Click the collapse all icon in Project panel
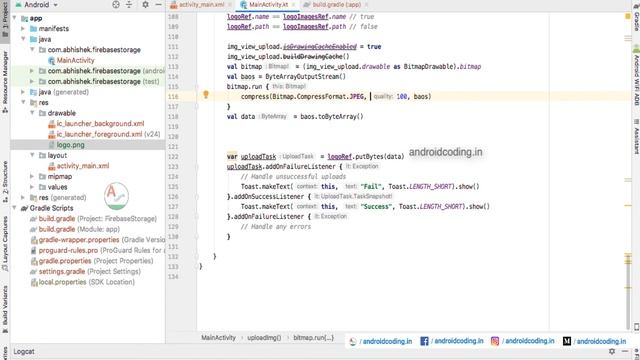640x360 pixels. click(129, 4)
